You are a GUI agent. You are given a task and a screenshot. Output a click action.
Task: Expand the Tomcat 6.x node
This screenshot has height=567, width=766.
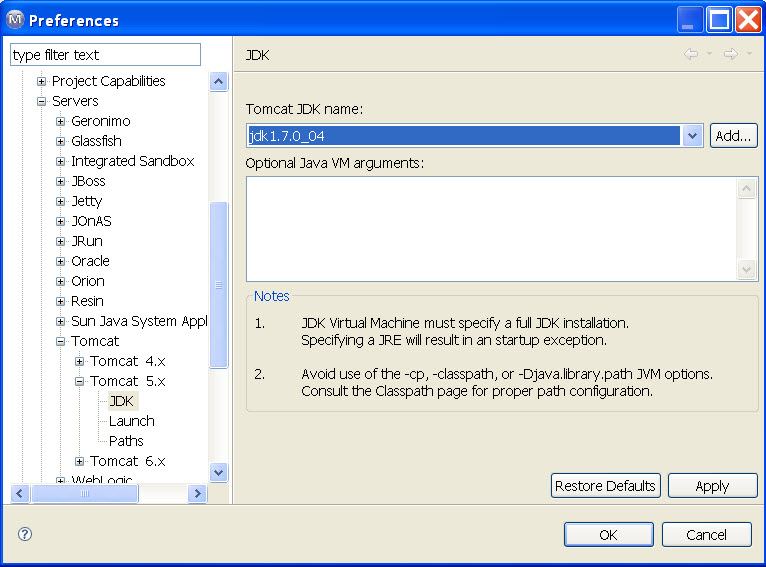point(80,461)
